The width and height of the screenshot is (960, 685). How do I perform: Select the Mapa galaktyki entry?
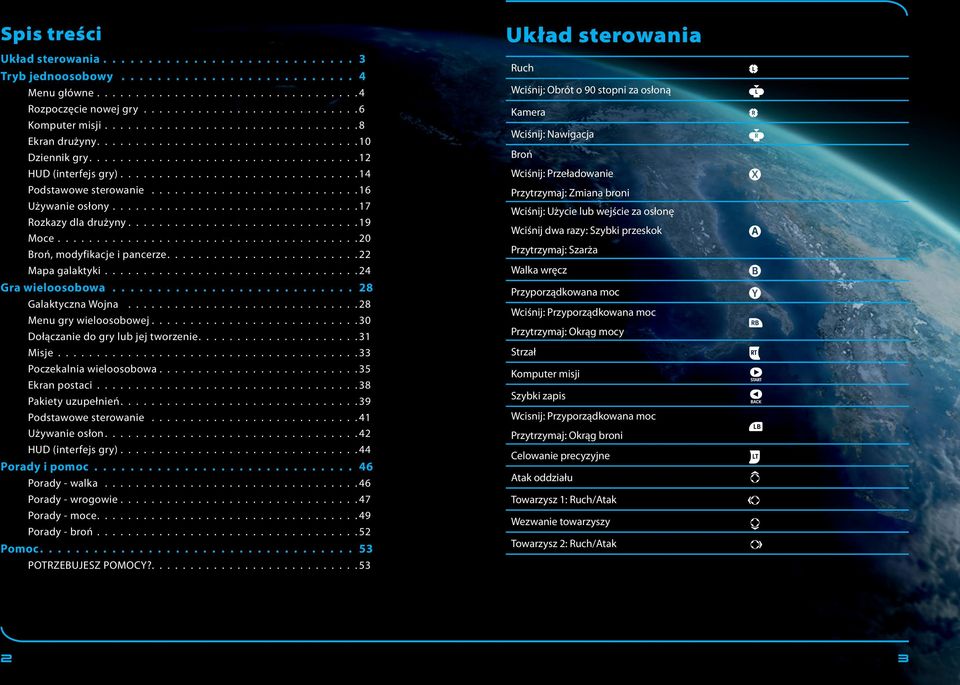point(199,271)
